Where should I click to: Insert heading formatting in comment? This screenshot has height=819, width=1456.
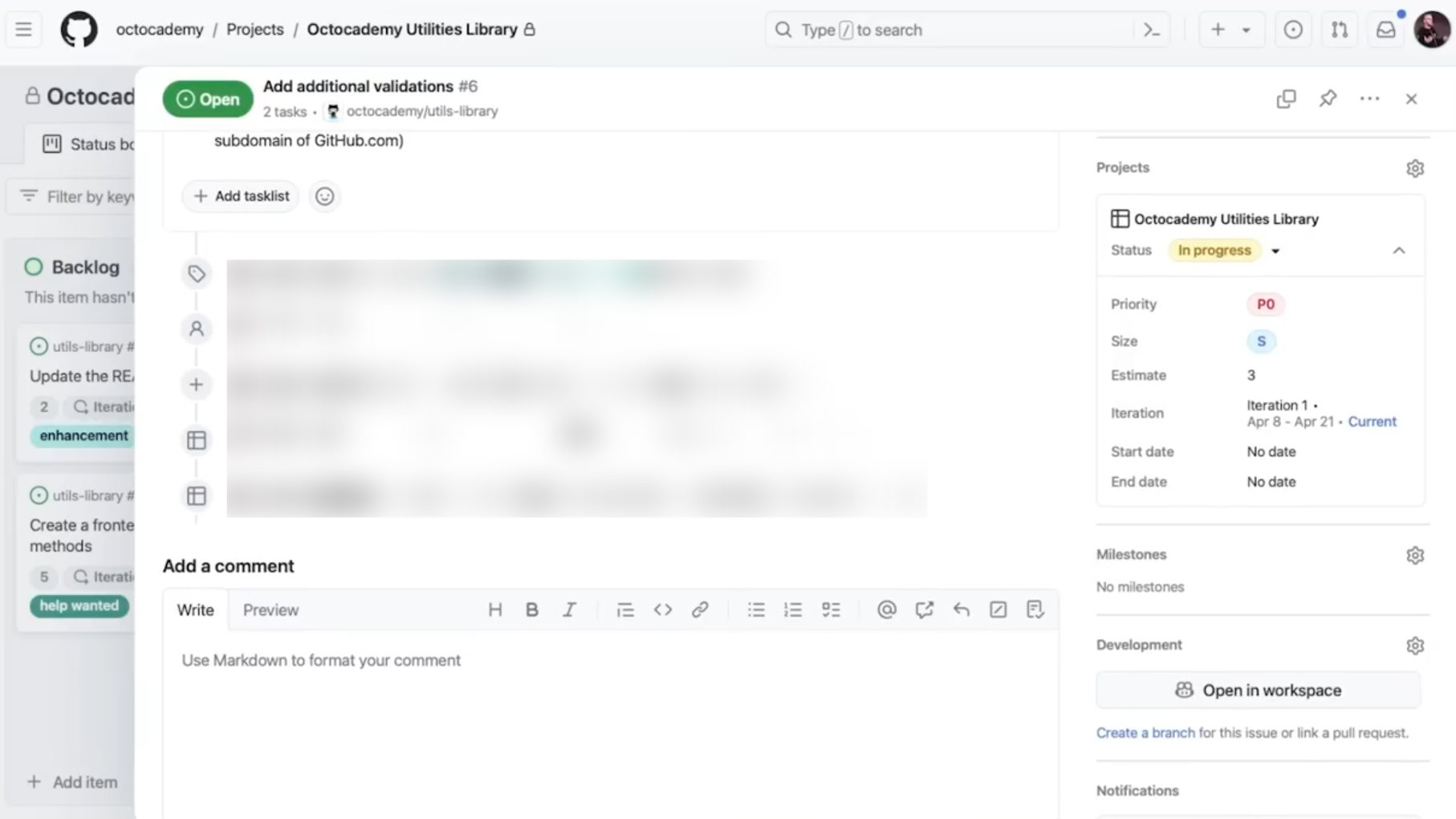[495, 610]
